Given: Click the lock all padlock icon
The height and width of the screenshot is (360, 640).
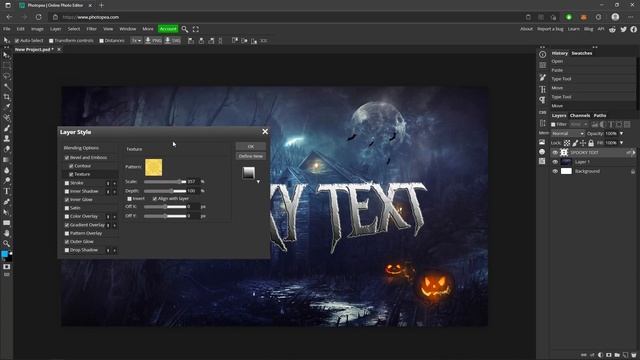Looking at the screenshot, I should 591,143.
